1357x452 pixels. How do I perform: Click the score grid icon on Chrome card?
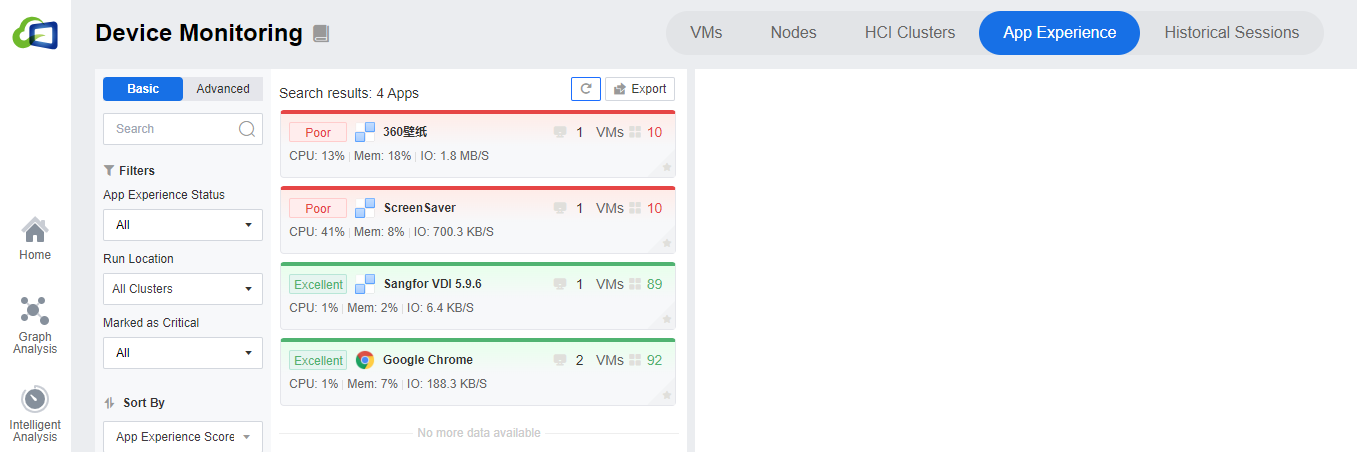[634, 360]
